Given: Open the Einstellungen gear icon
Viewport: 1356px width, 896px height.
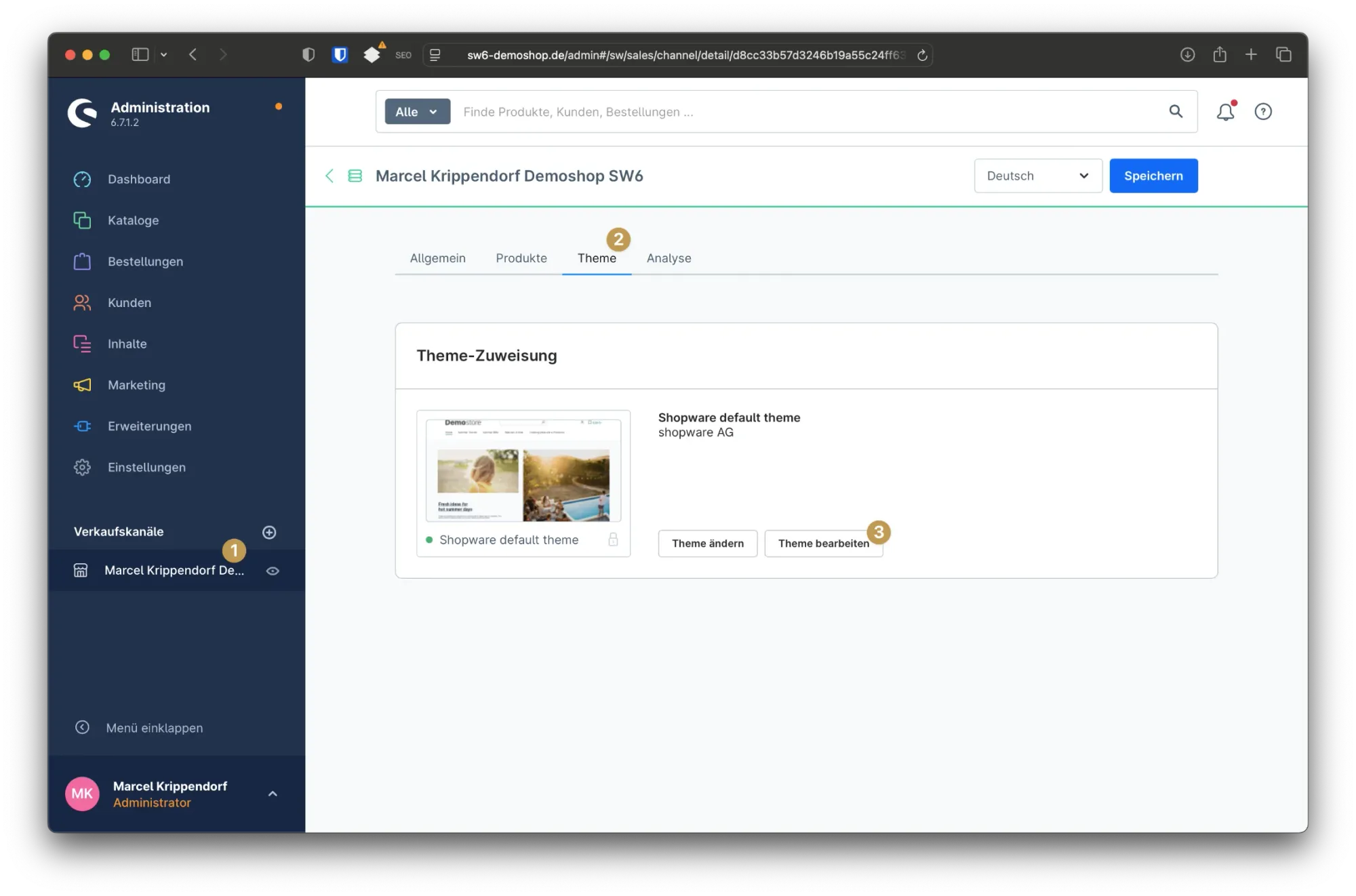Looking at the screenshot, I should pos(82,467).
